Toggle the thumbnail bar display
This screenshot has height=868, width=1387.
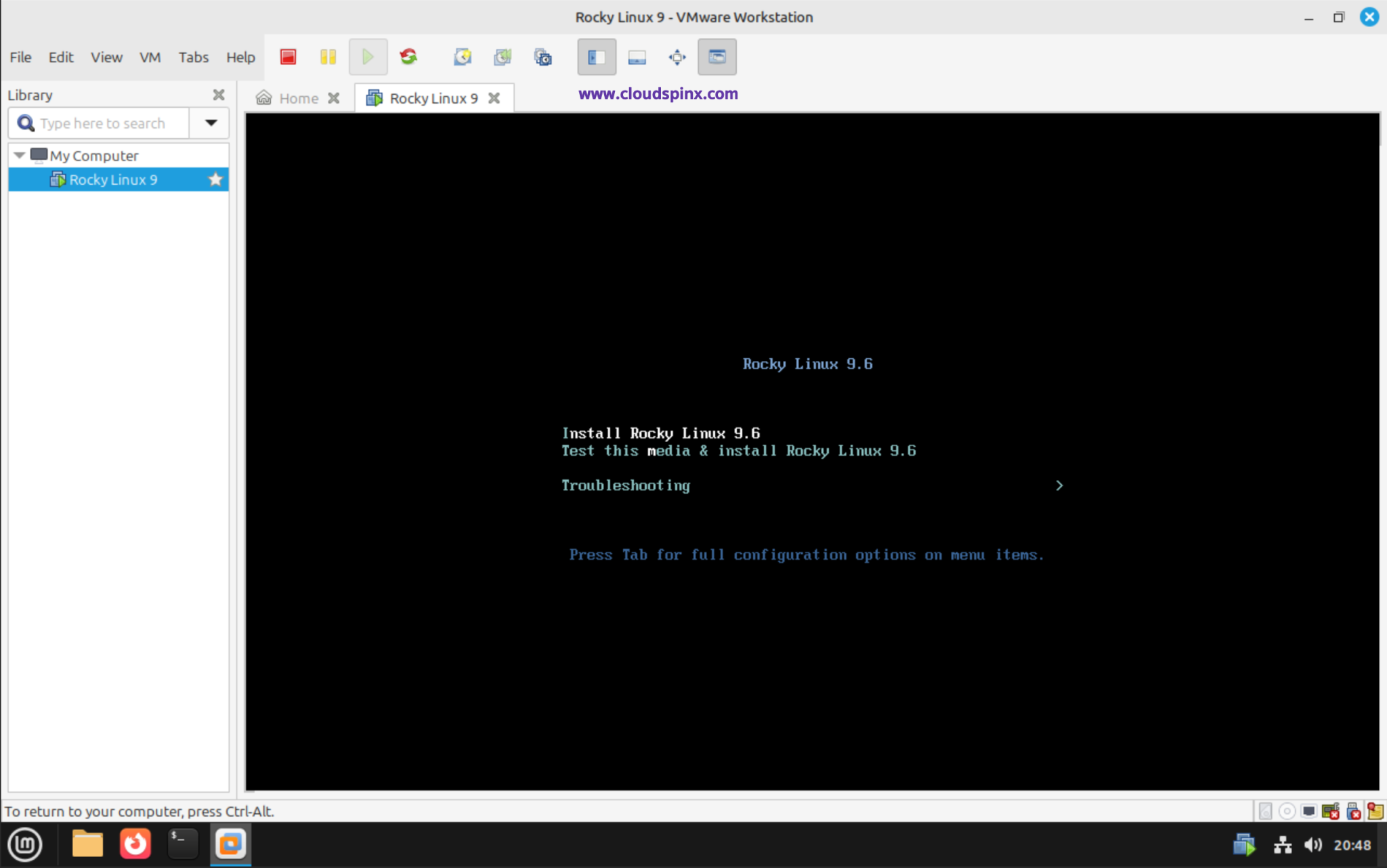[635, 57]
